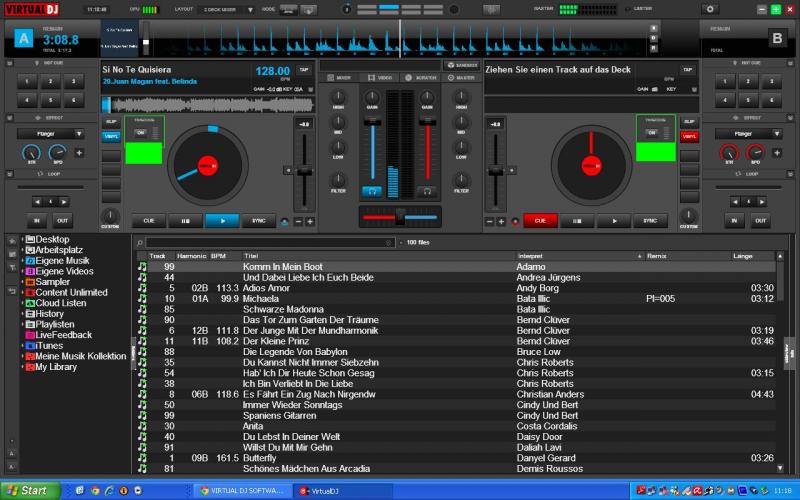Switch to the VIDEO mixer tab
Image resolution: width=800 pixels, height=500 pixels.
(380, 77)
